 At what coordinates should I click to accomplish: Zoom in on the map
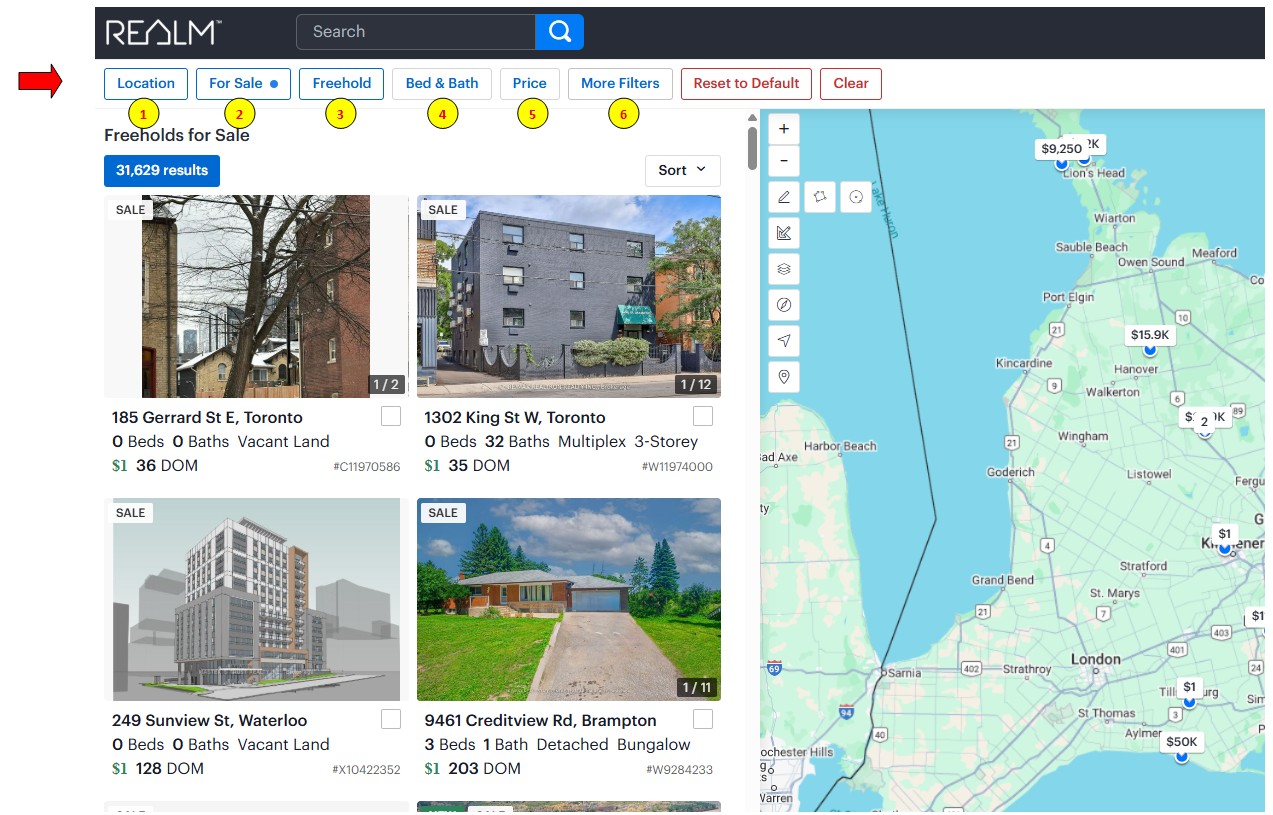click(x=784, y=129)
